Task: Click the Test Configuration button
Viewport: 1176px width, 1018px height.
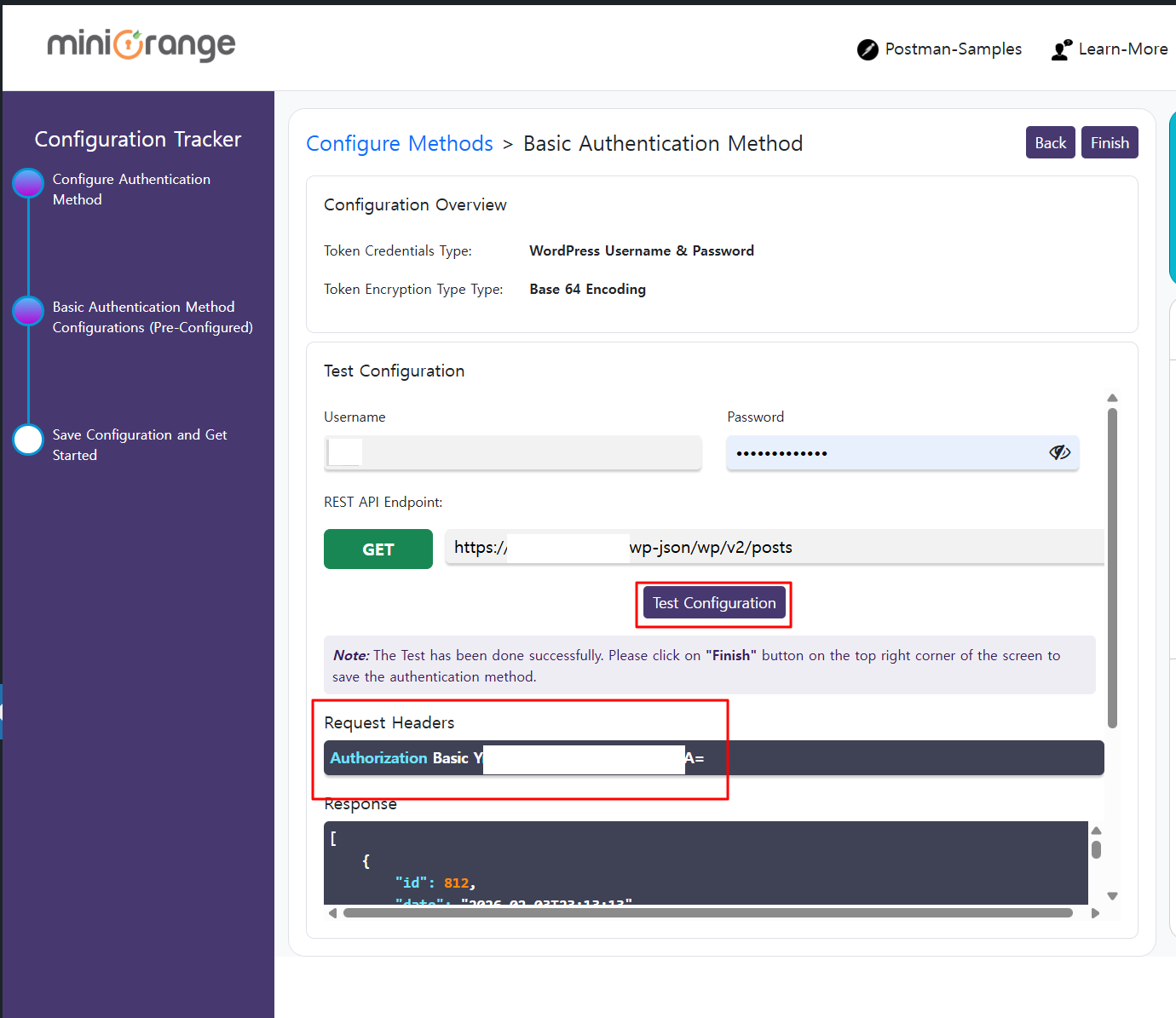Action: pos(714,603)
